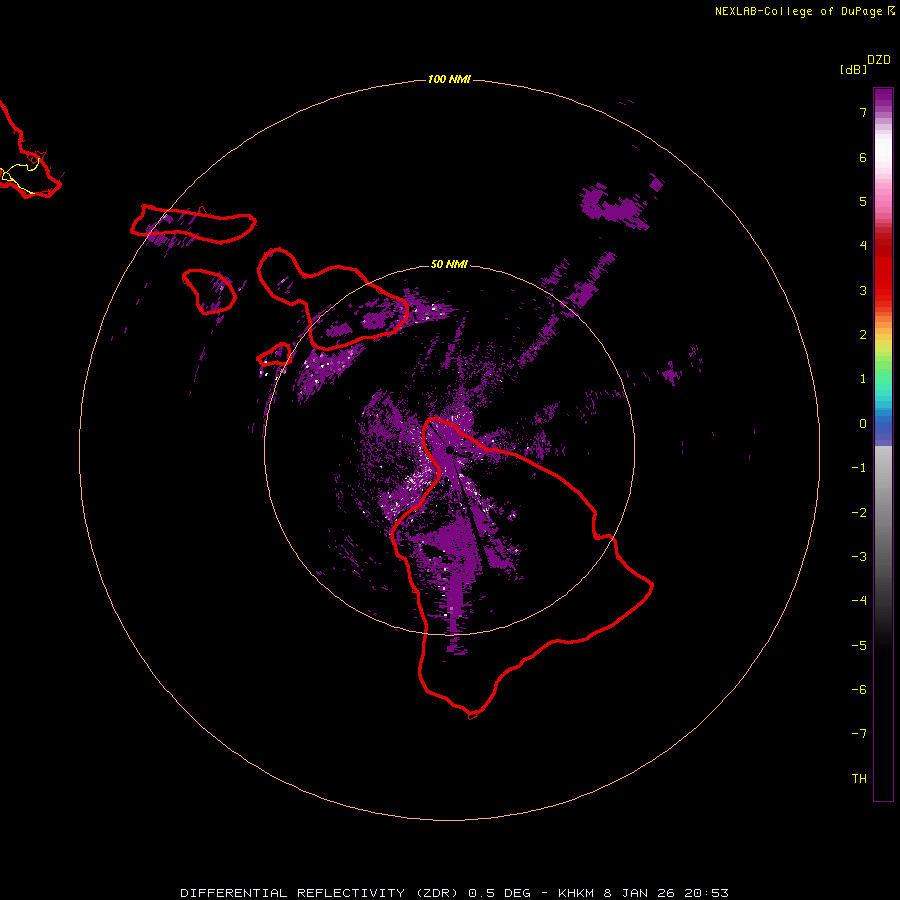Click the -5 value on color scale
This screenshot has height=900, width=900.
click(859, 646)
